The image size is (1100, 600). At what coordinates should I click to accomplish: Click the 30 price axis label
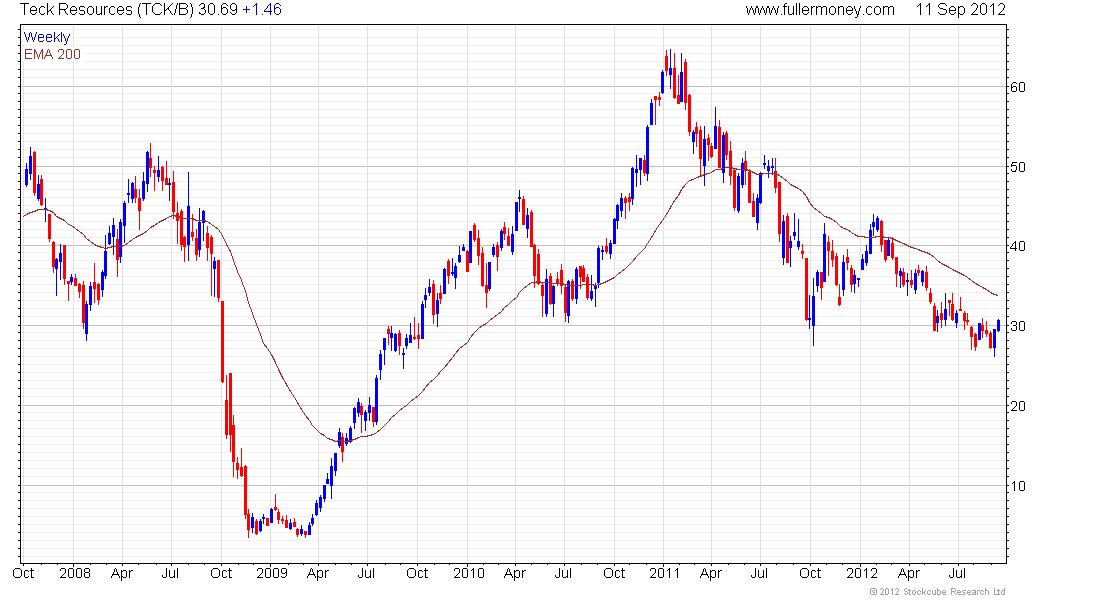coord(1017,326)
